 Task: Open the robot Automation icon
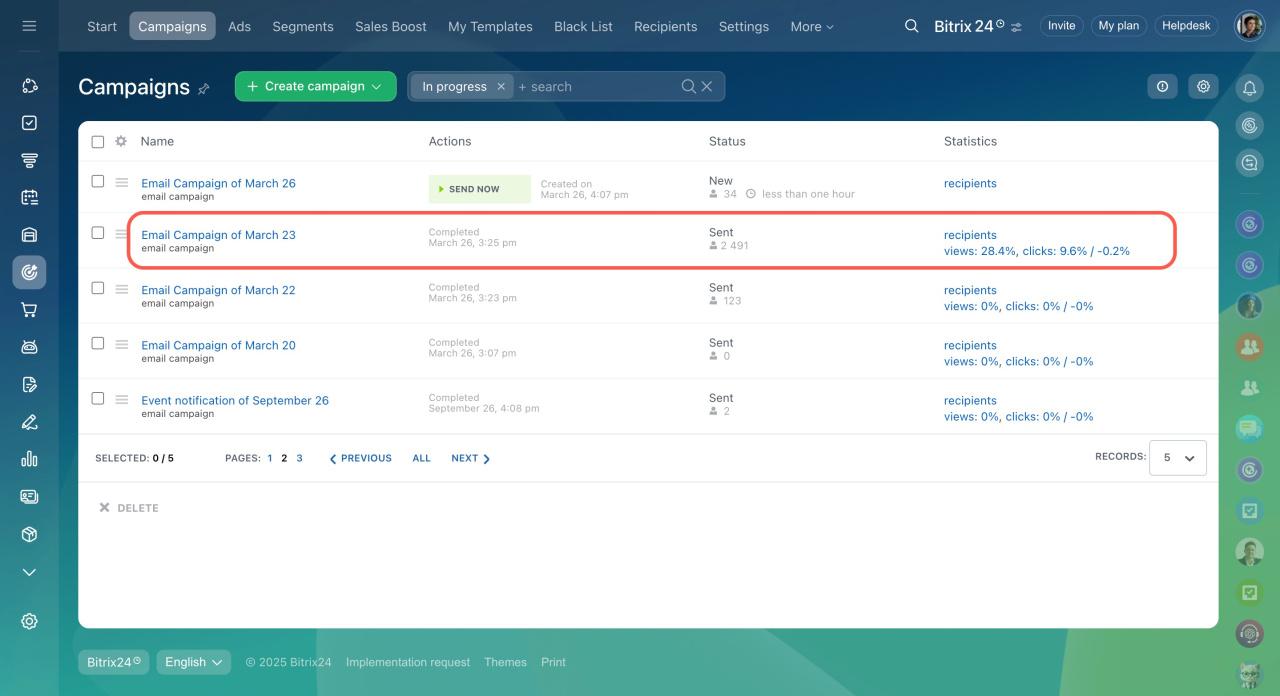pos(29,347)
